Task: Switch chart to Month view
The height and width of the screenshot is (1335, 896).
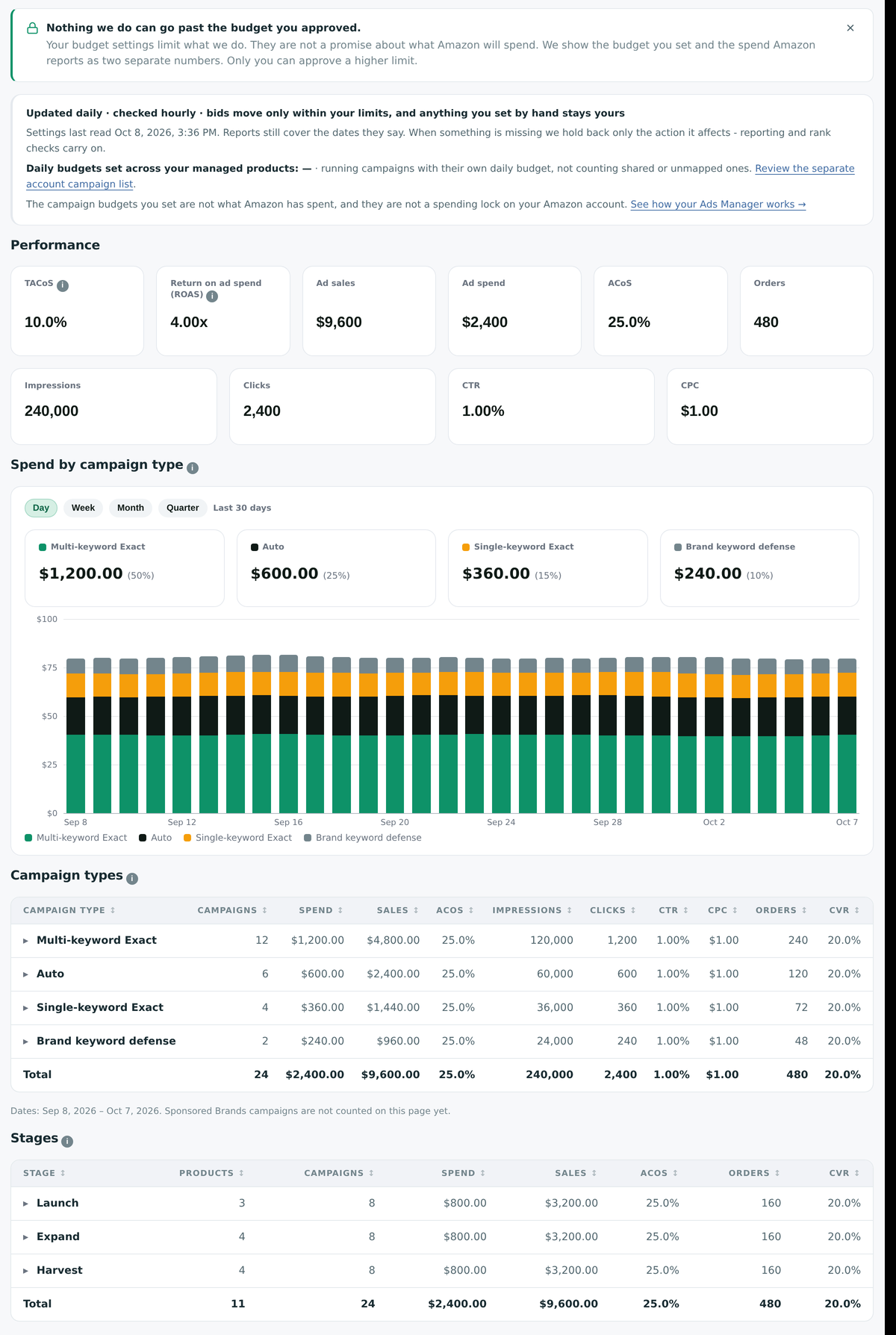Action: tap(131, 508)
